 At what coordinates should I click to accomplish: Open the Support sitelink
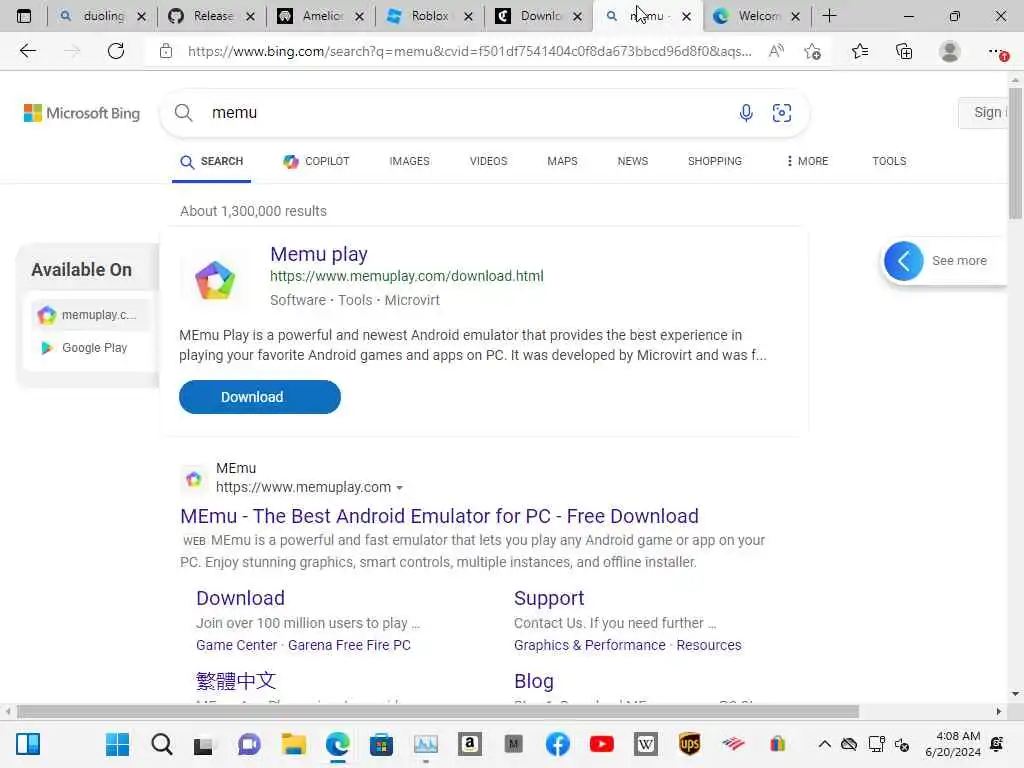click(549, 598)
